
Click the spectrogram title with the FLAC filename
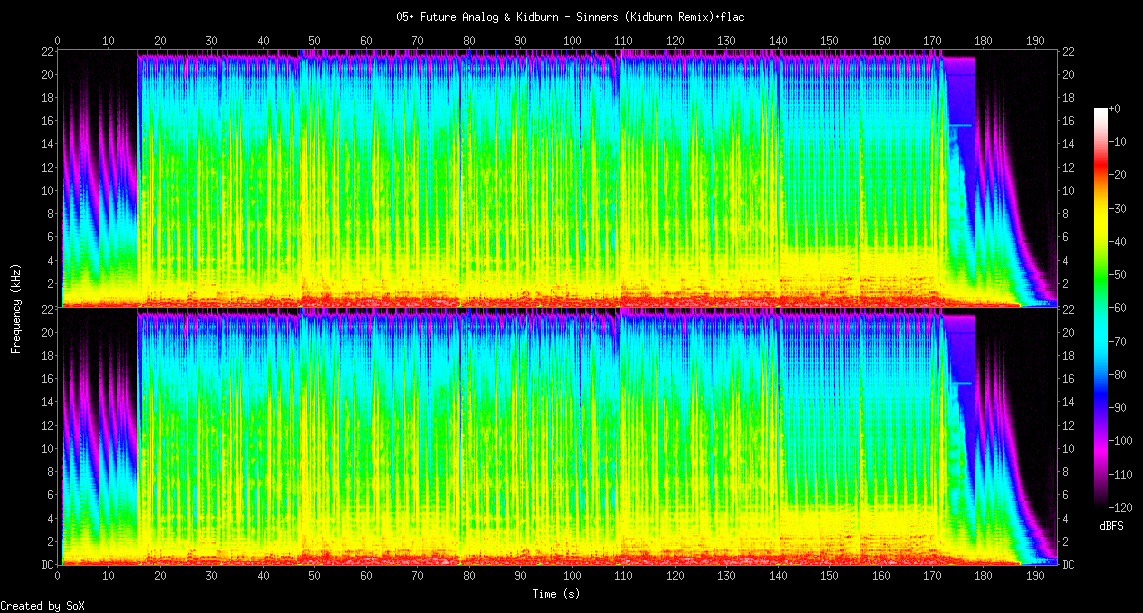coord(570,17)
